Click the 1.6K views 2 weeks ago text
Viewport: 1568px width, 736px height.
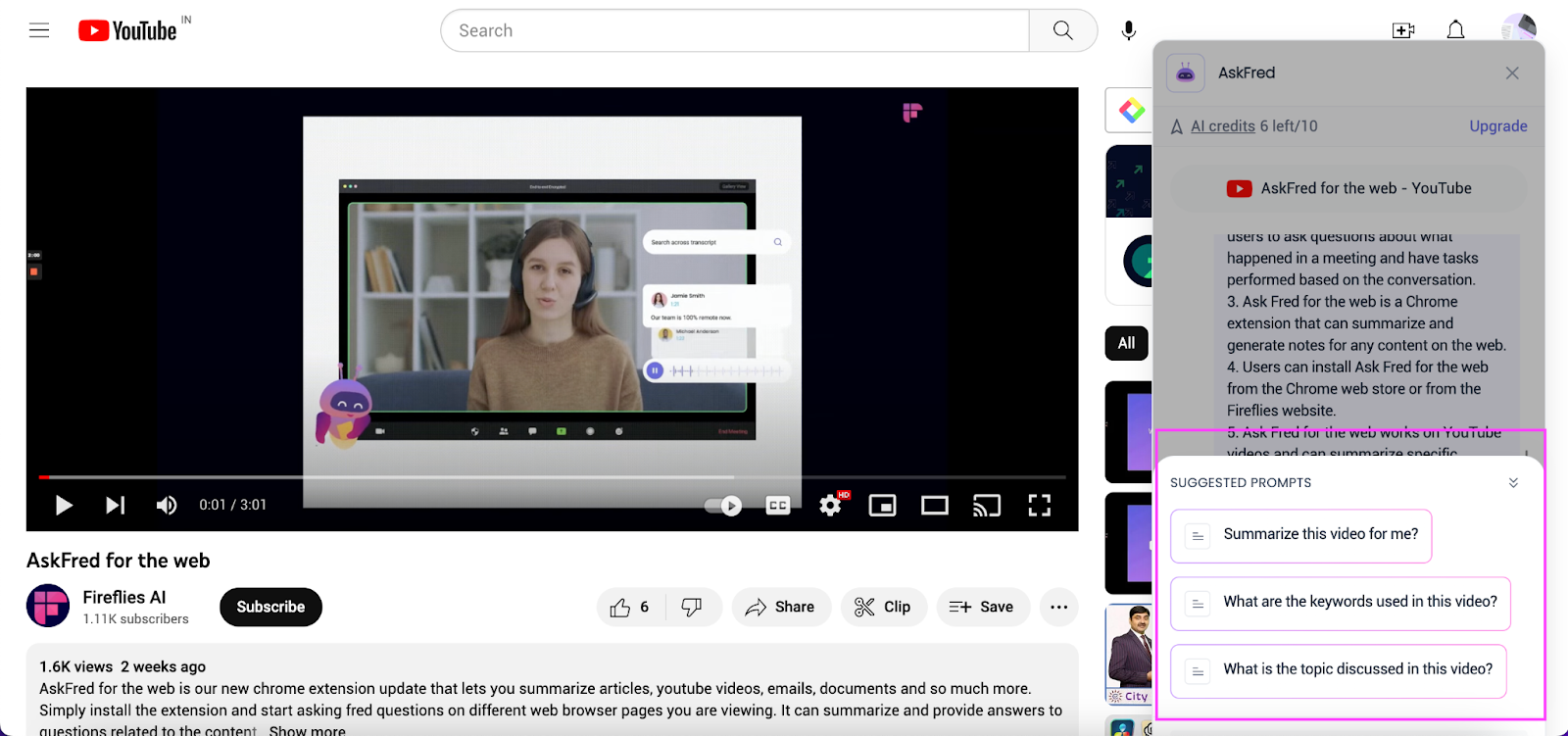(122, 666)
